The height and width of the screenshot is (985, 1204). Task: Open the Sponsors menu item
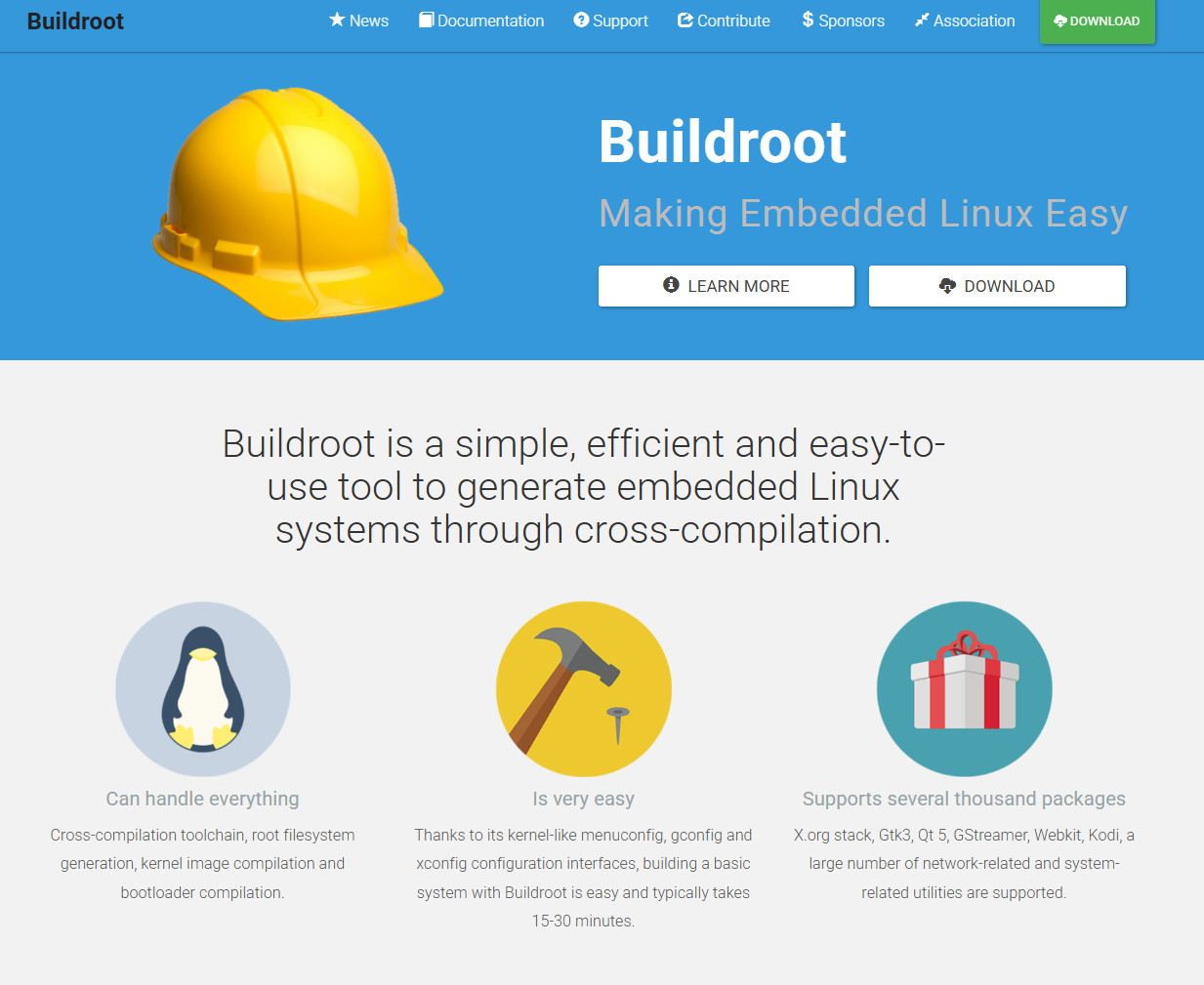pyautogui.click(x=843, y=21)
